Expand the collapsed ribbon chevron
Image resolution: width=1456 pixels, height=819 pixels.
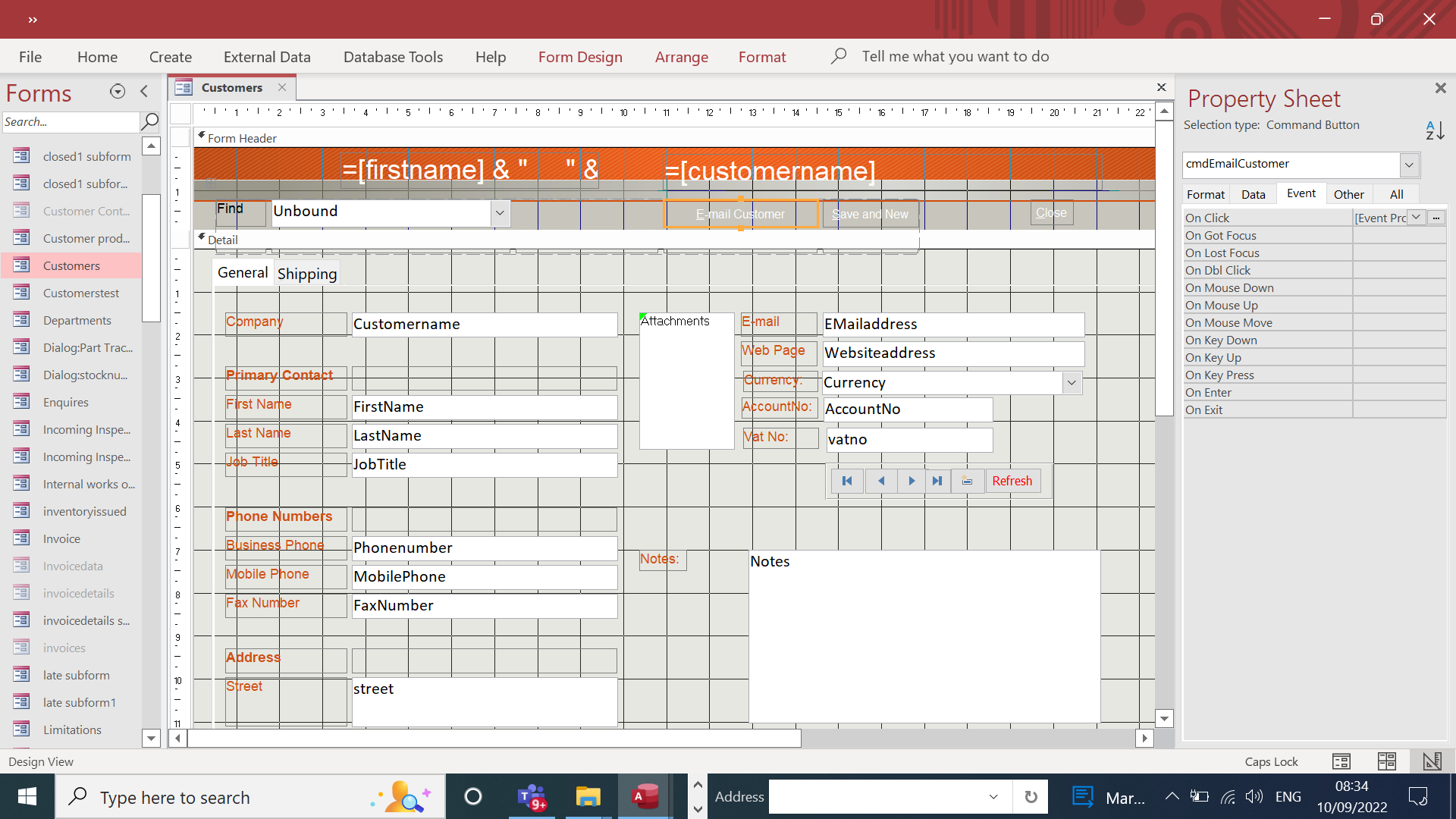click(33, 20)
